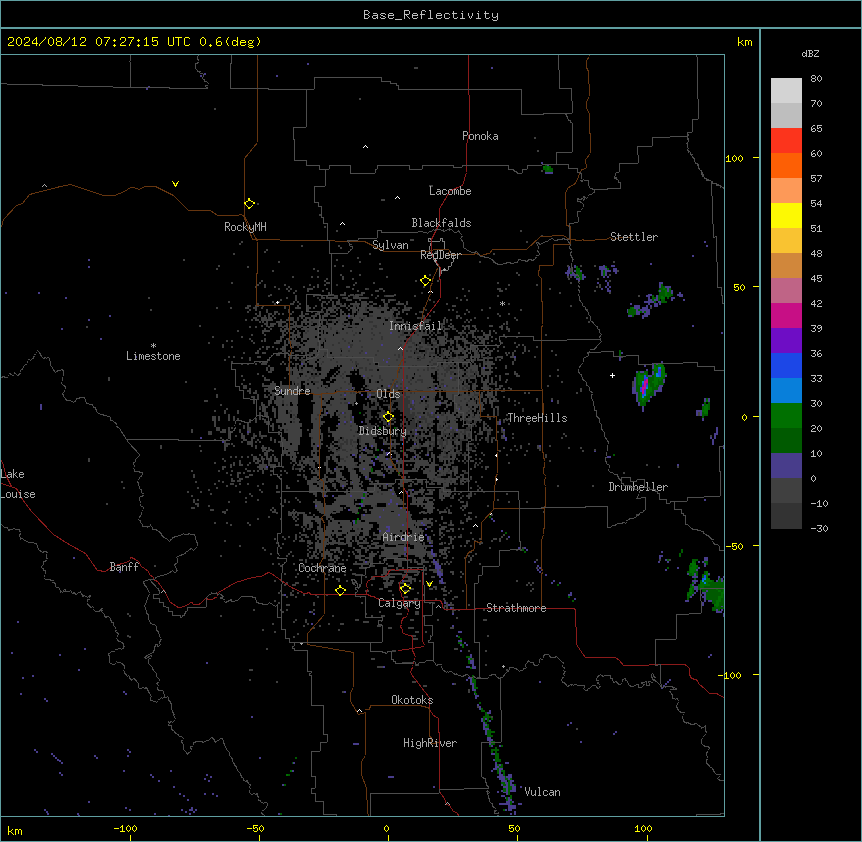Click the HighRiver label
Viewport: 862px width, 842px height.
[x=430, y=743]
